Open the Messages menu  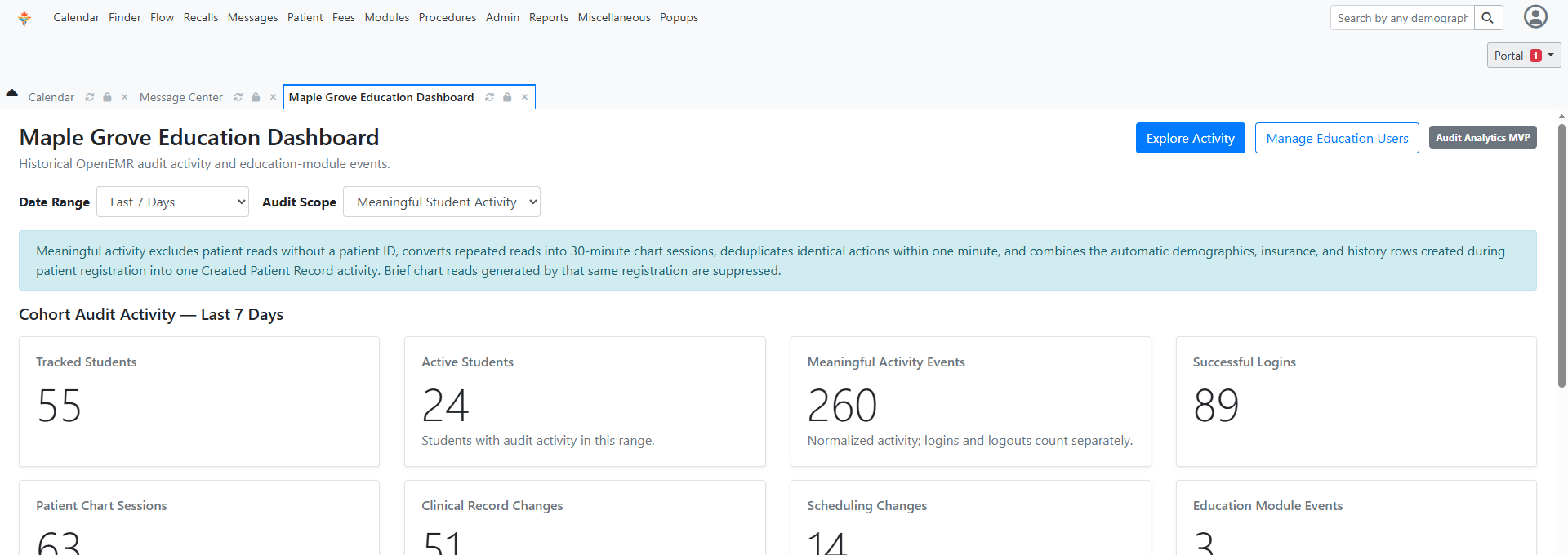252,17
